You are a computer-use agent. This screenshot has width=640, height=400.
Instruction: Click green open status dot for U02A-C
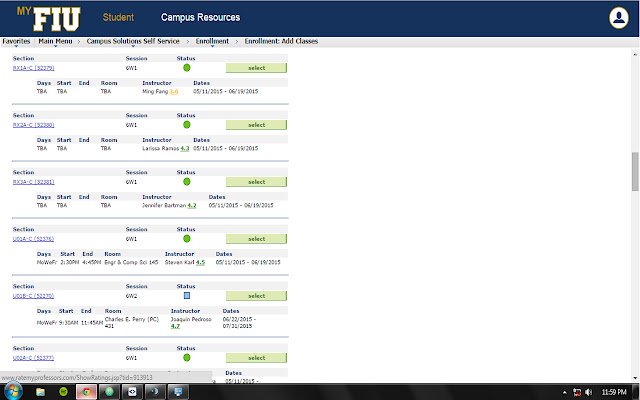pyautogui.click(x=187, y=358)
